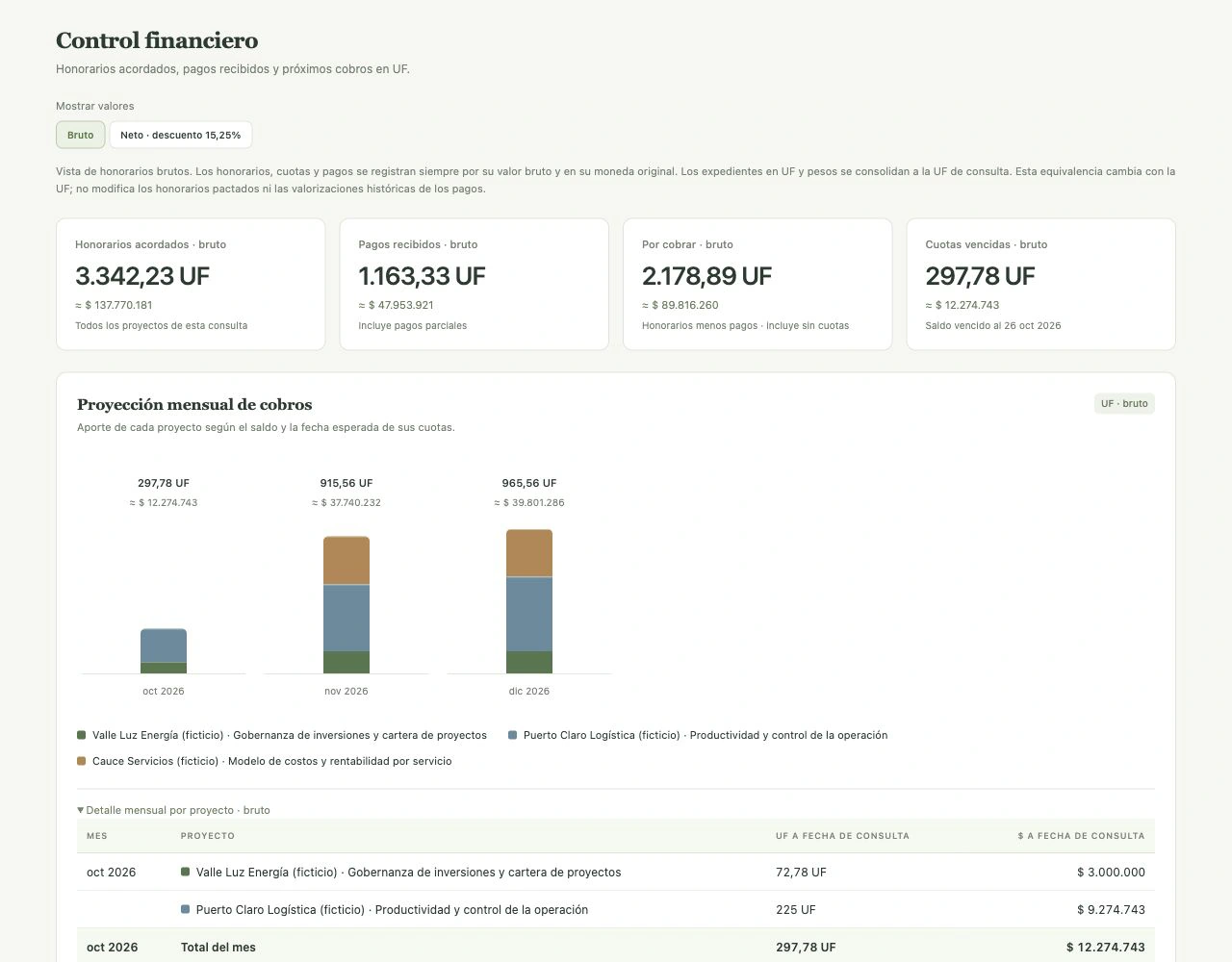Select the blue segment of the oct 2026 bar
Image resolution: width=1232 pixels, height=962 pixels.
(x=164, y=646)
